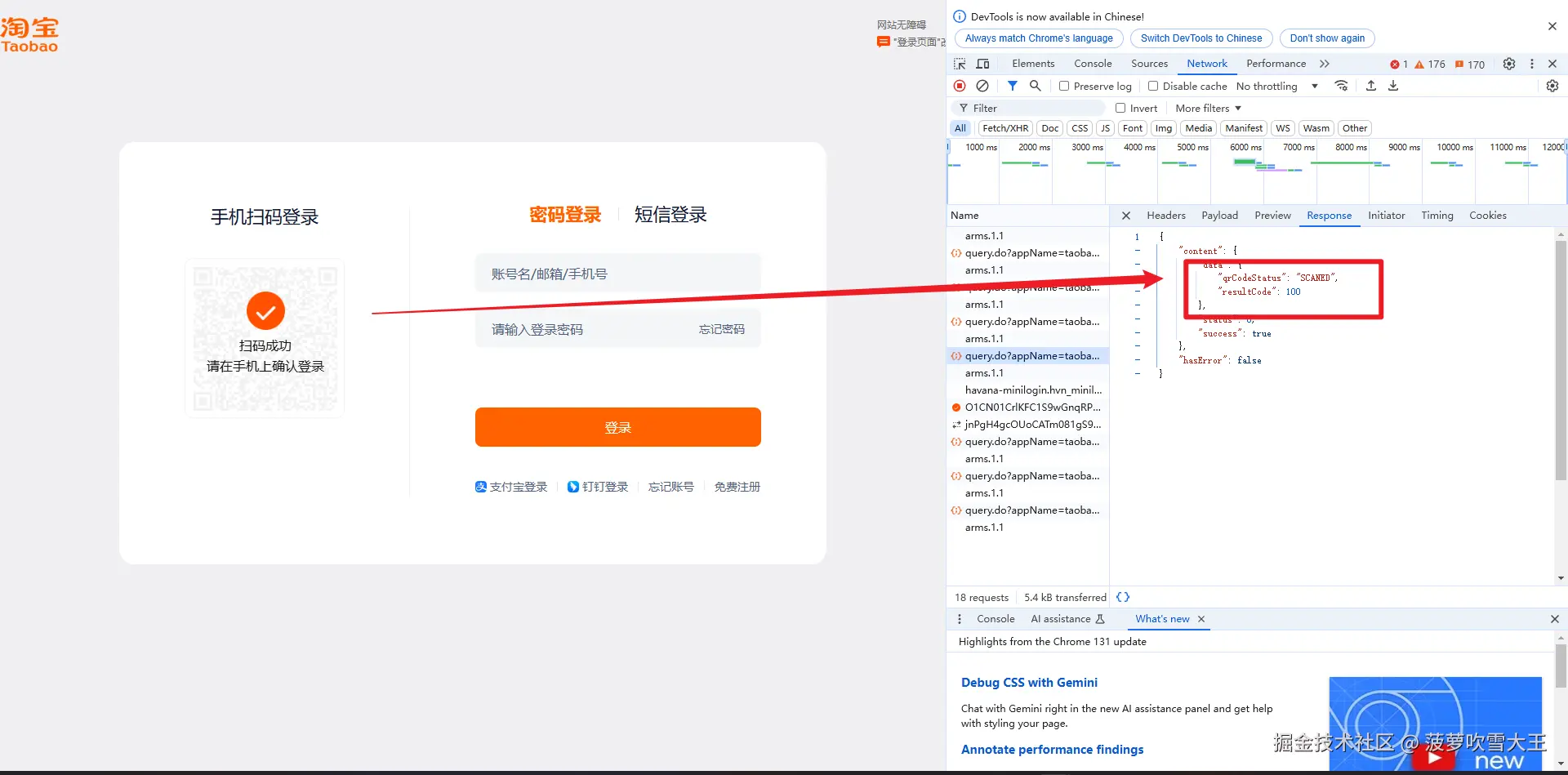Click Always match Chrome's language
The width and height of the screenshot is (1568, 775).
[x=1039, y=38]
